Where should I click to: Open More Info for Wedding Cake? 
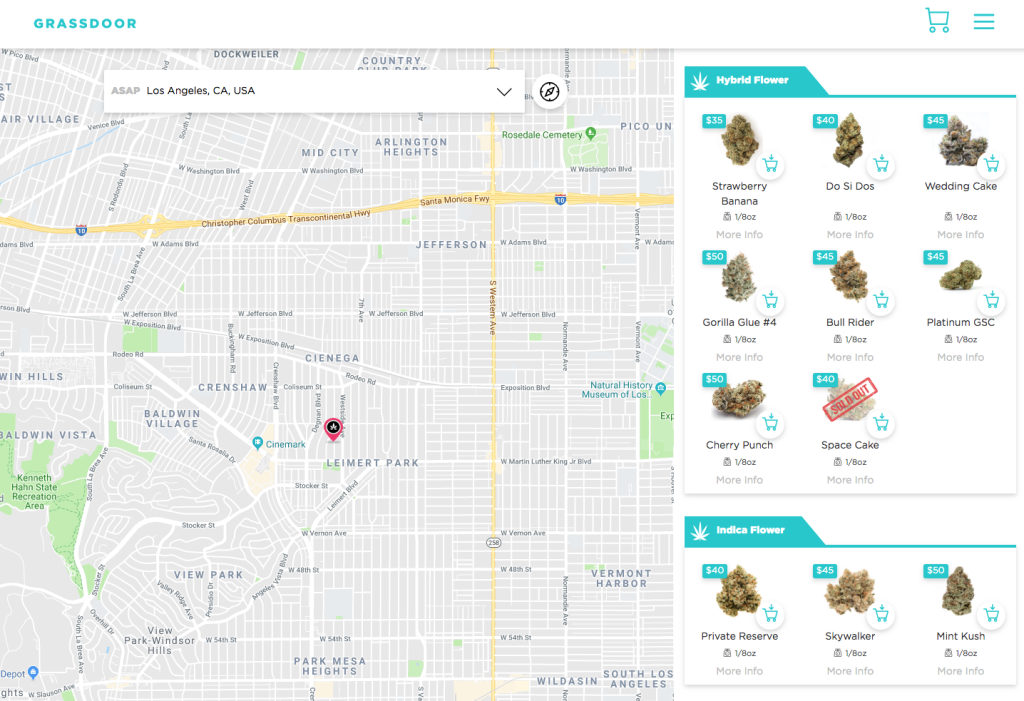tap(961, 235)
